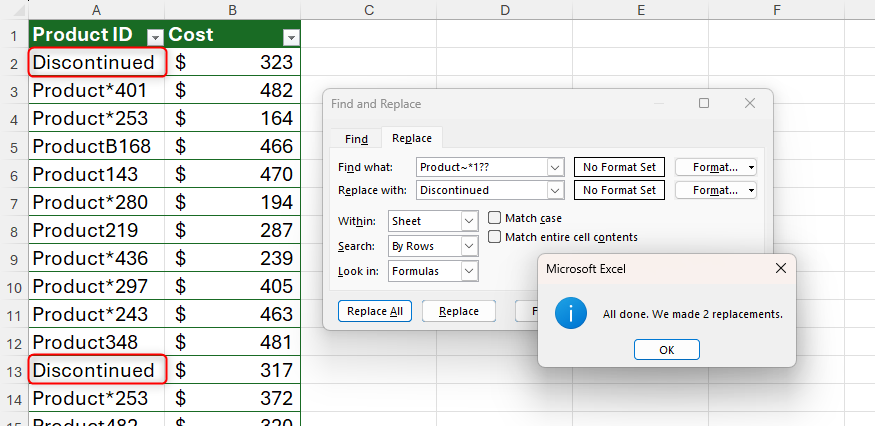Viewport: 875px width, 426px height.
Task: Select column B header
Action: (233, 9)
